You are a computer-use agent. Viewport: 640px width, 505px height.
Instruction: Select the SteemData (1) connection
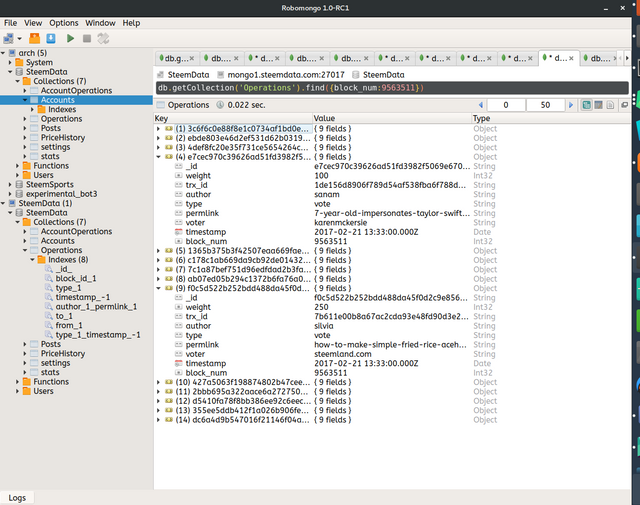[x=45, y=203]
